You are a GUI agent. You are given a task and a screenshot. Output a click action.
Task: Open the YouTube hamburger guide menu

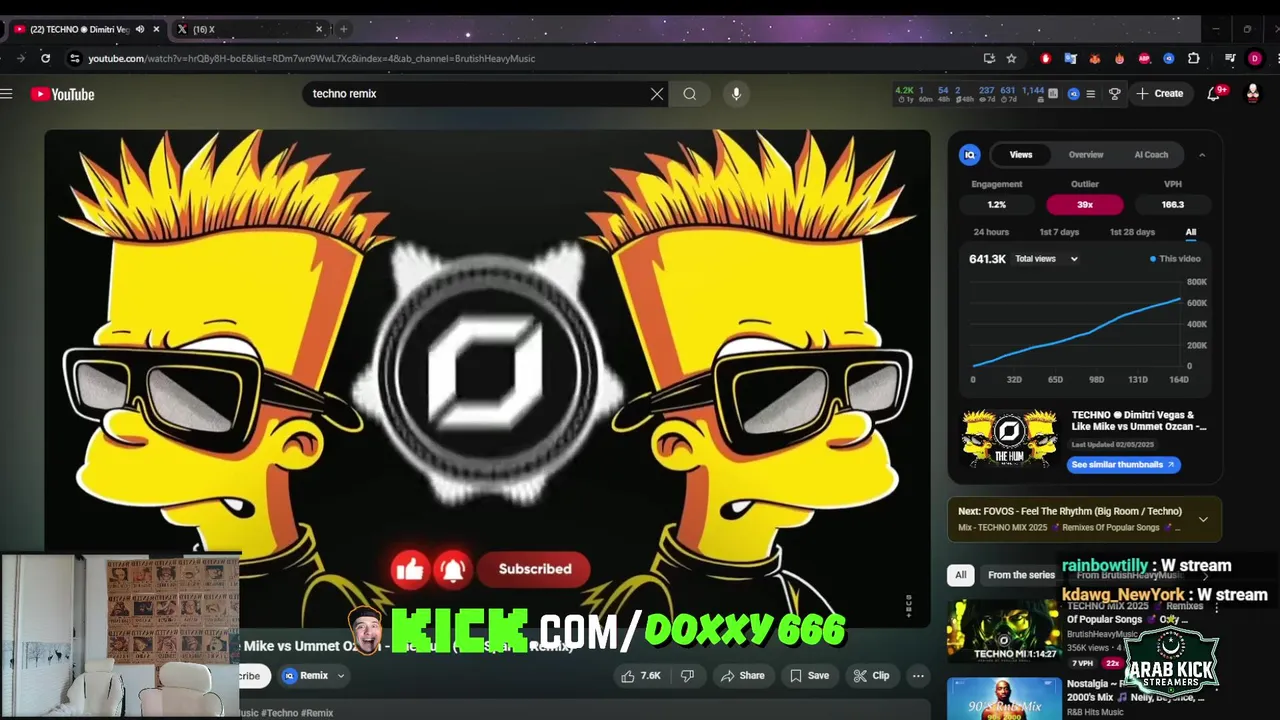point(6,94)
